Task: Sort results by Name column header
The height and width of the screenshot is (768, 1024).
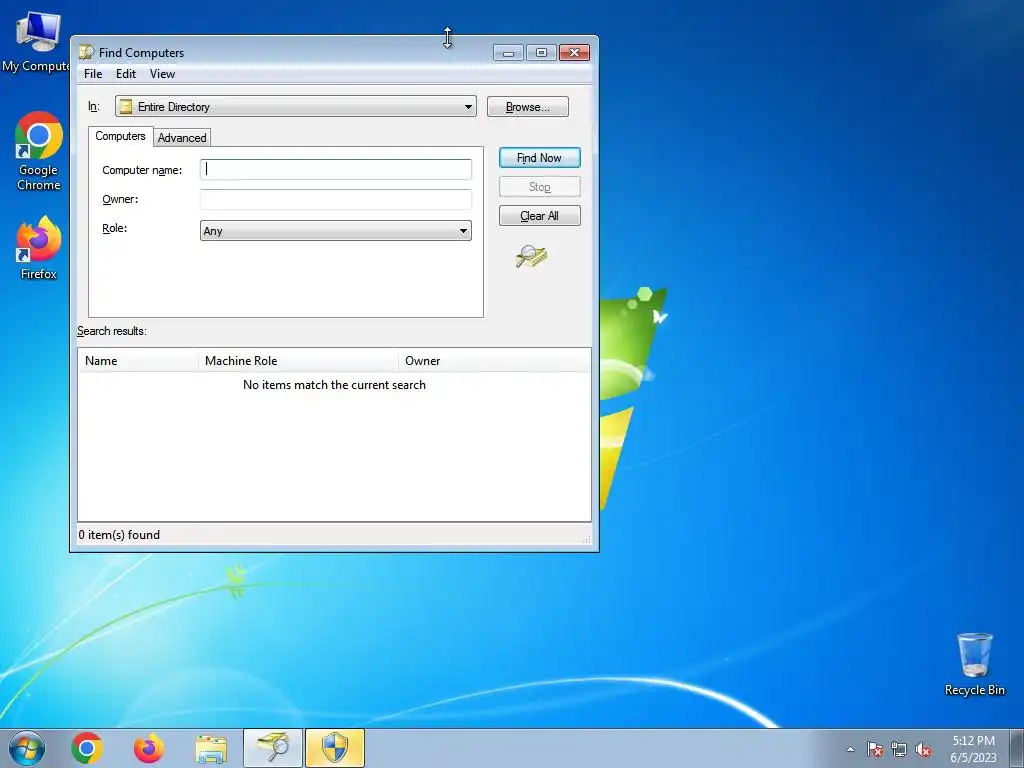Action: tap(138, 360)
